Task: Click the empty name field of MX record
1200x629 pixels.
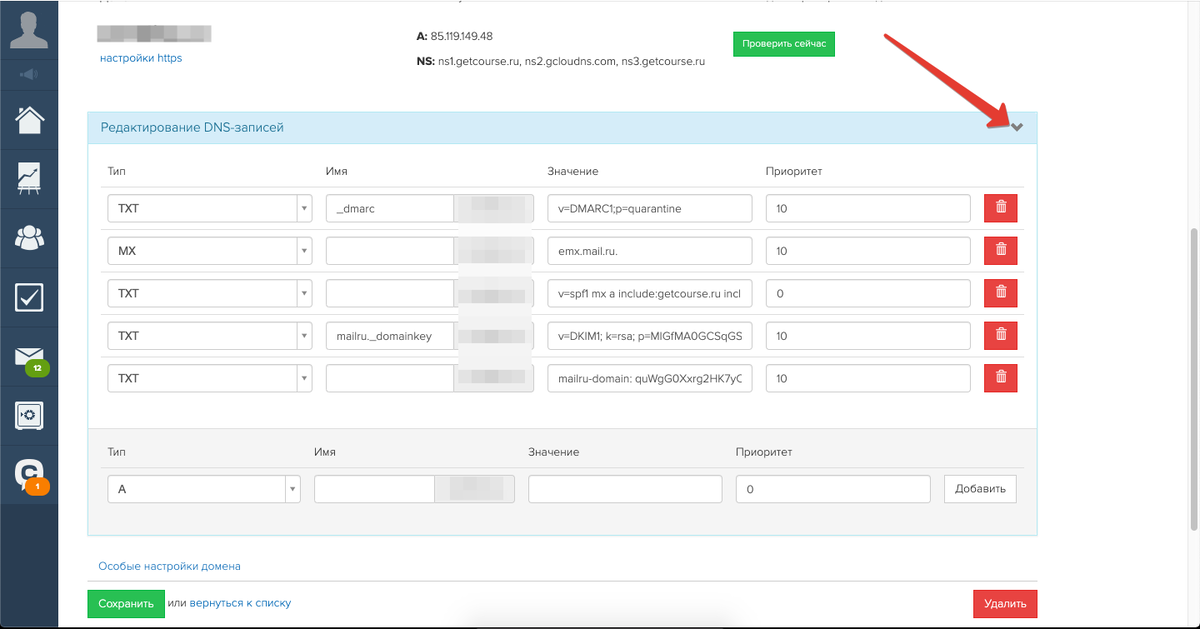Action: pos(390,251)
